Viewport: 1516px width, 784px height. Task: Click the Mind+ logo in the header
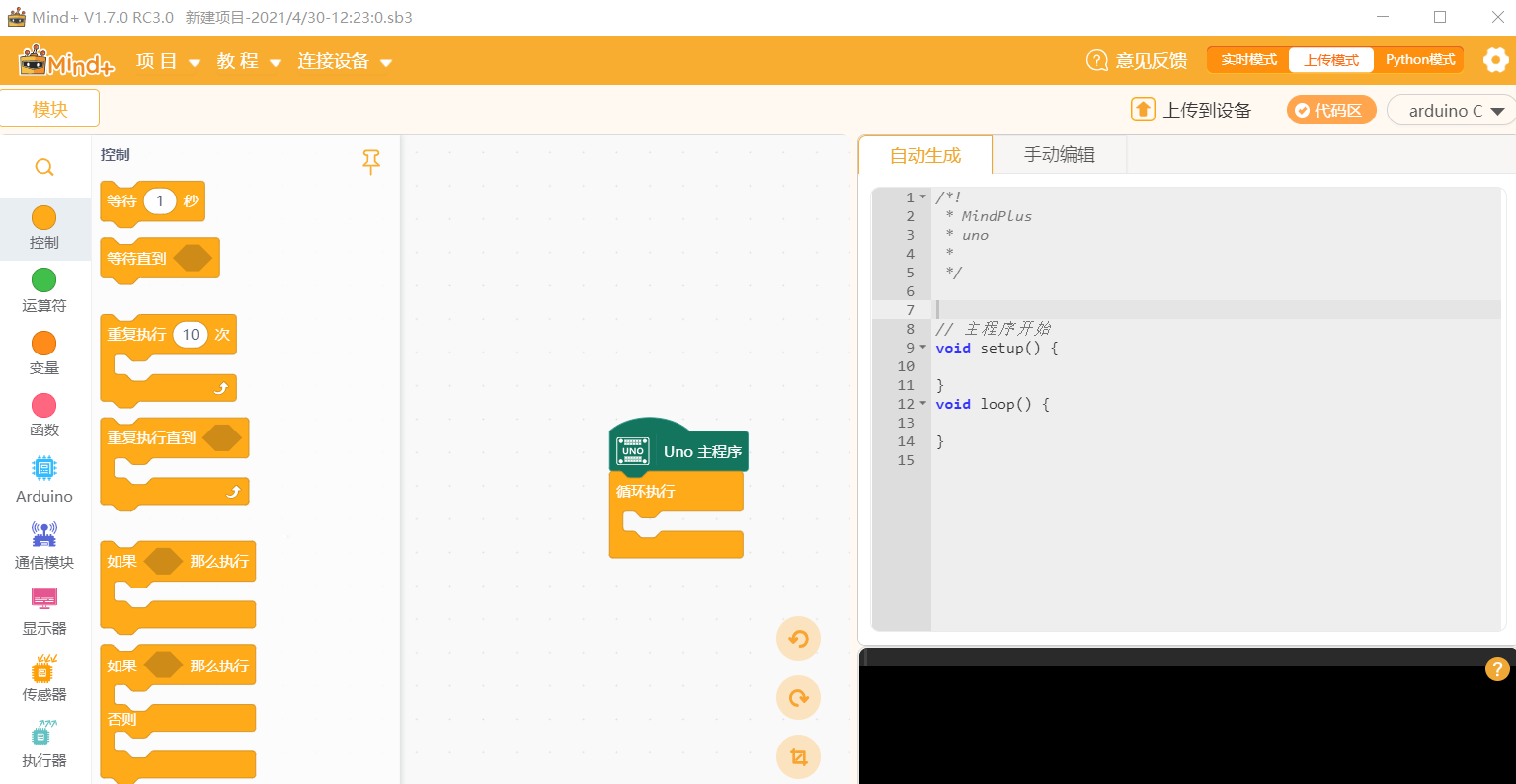coord(67,61)
